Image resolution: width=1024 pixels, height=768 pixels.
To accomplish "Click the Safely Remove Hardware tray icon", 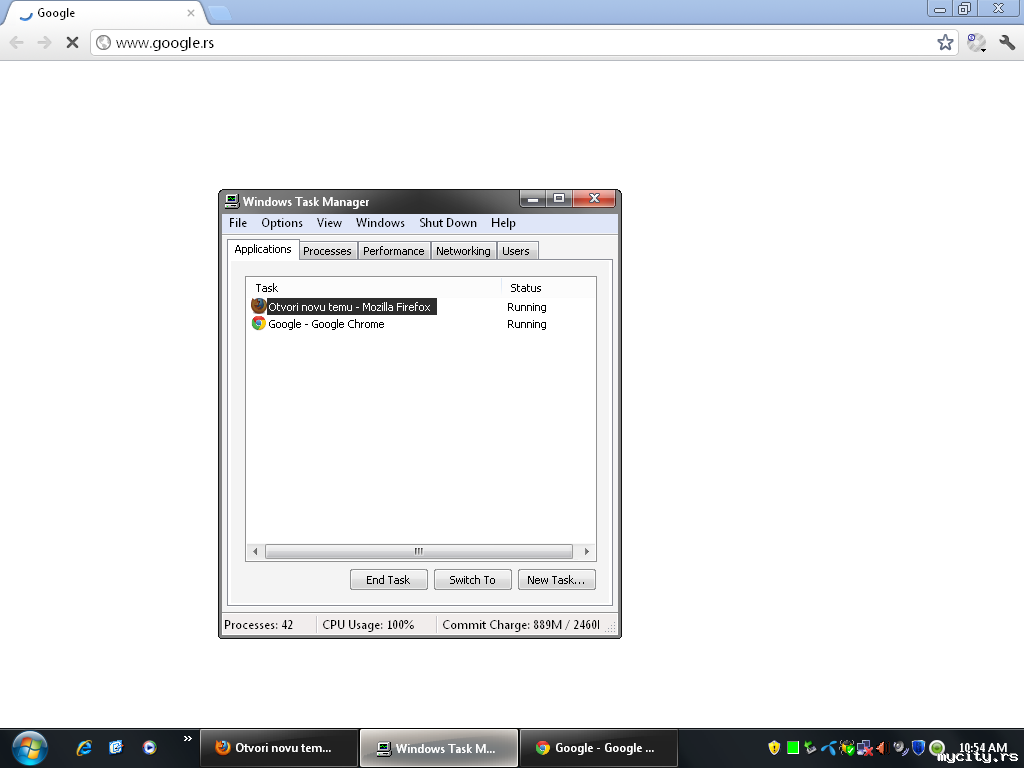I will pyautogui.click(x=810, y=748).
